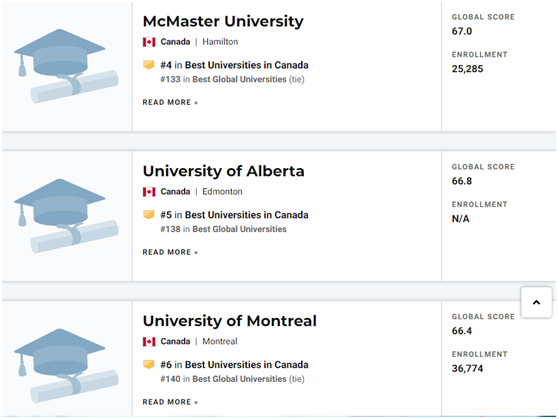This screenshot has width=558, height=419.
Task: Click the Canada flag icon under McMaster
Action: pos(149,42)
